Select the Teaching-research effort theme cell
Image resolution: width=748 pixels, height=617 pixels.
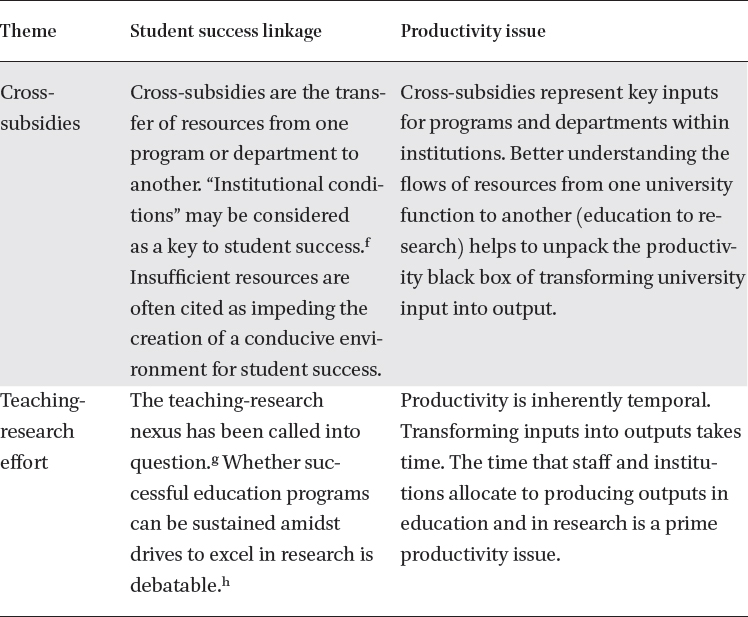point(42,431)
